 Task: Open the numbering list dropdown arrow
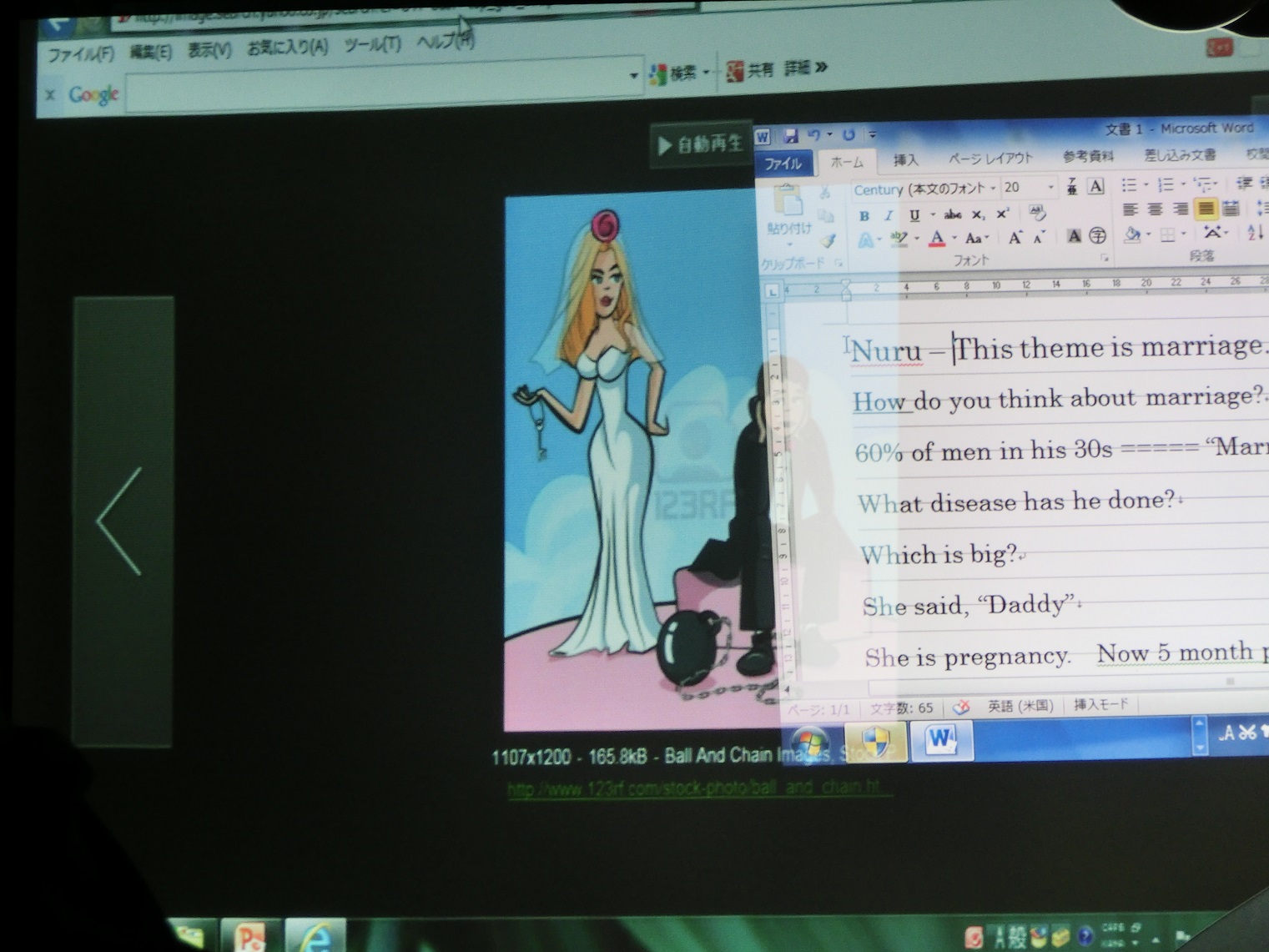1183,184
